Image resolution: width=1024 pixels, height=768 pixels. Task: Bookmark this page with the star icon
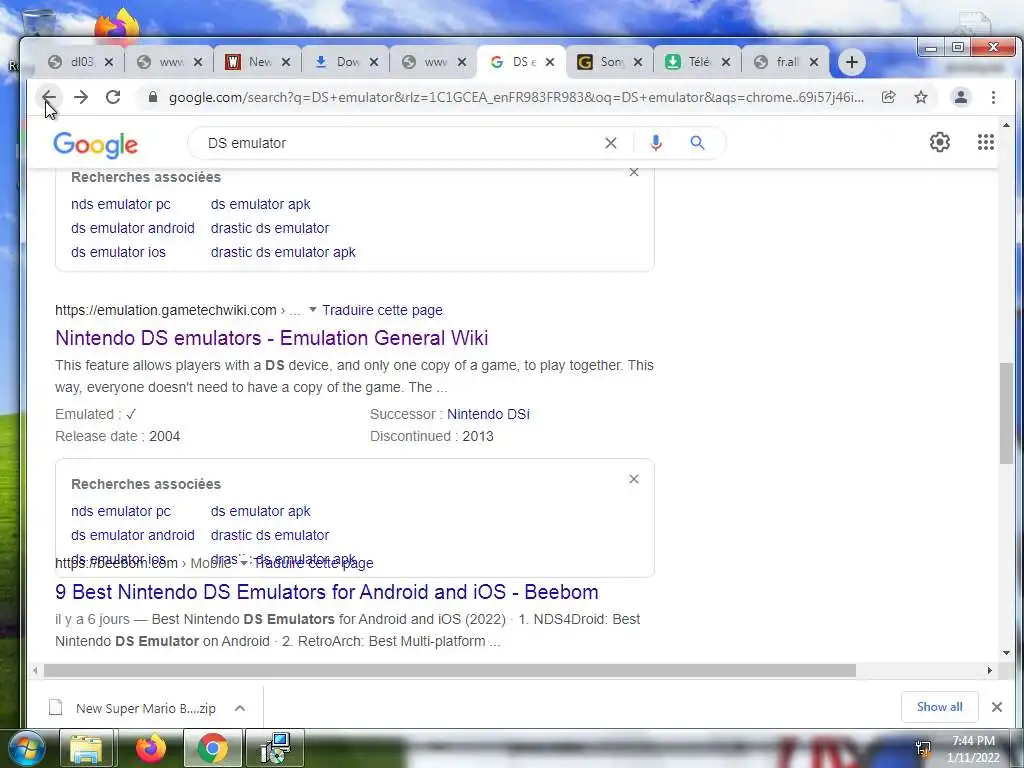point(921,97)
